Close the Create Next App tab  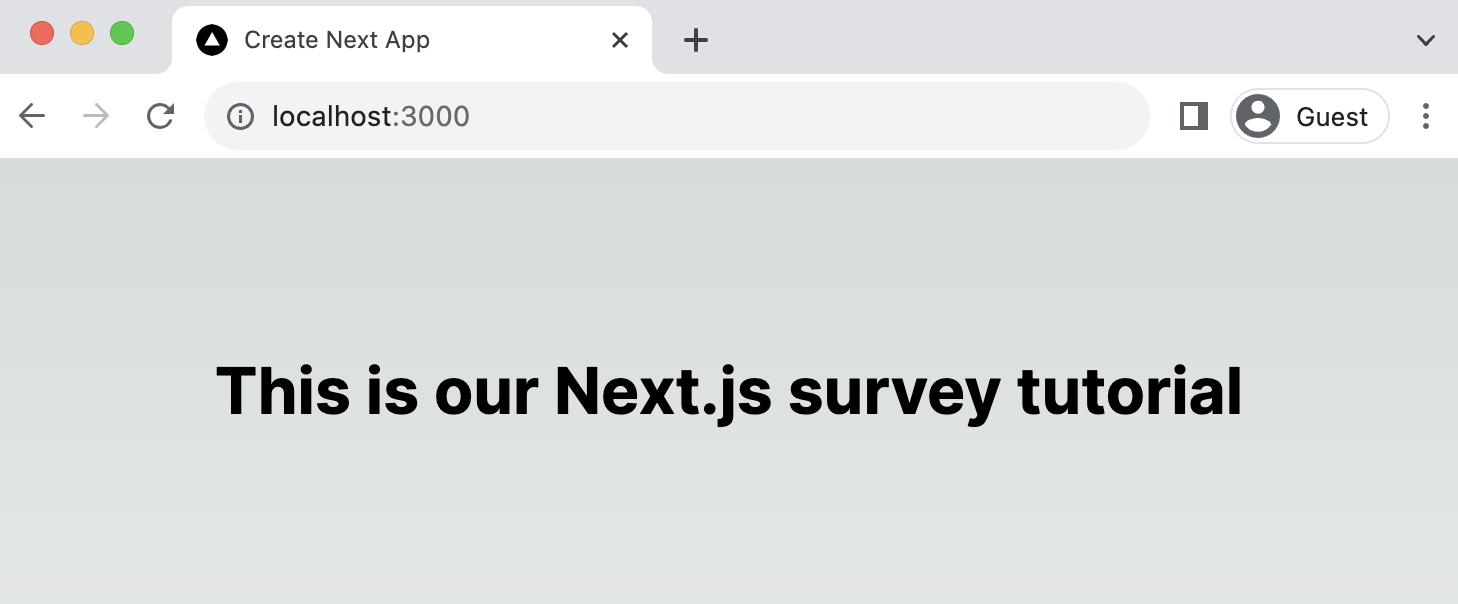click(620, 40)
